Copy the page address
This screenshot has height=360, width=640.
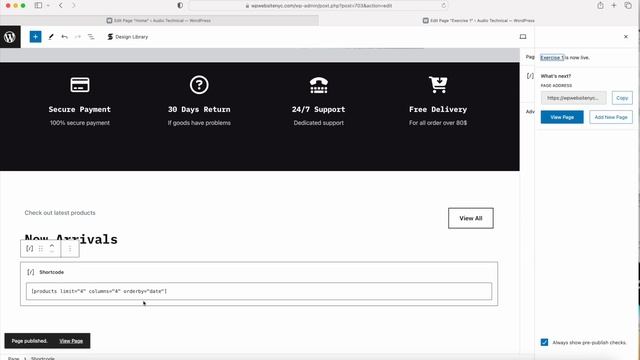coord(622,98)
